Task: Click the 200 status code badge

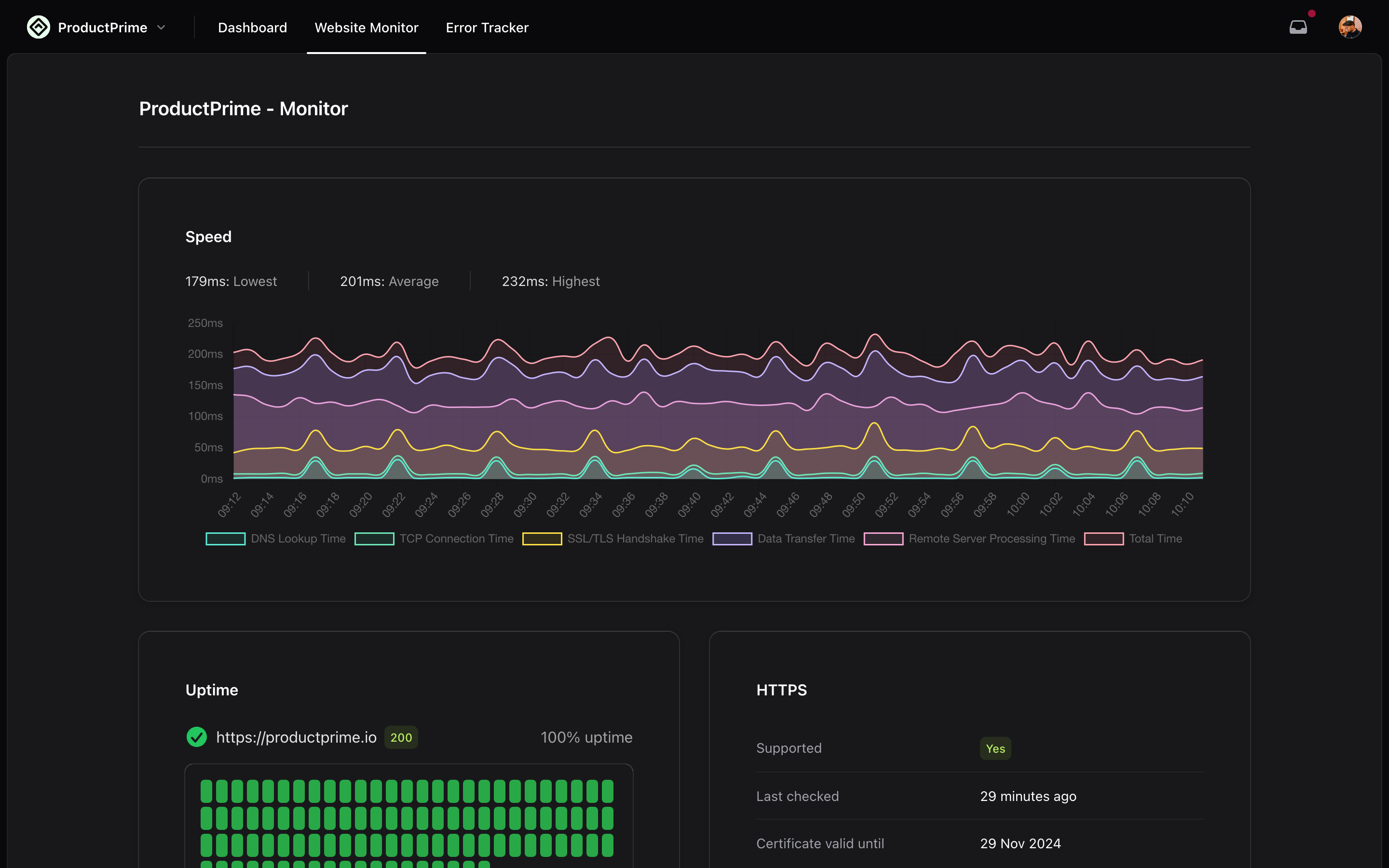Action: click(401, 737)
